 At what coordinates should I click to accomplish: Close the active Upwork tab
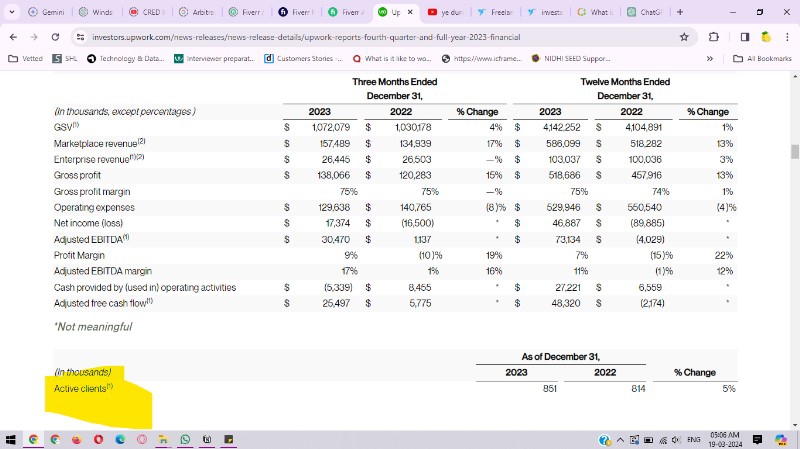click(410, 12)
